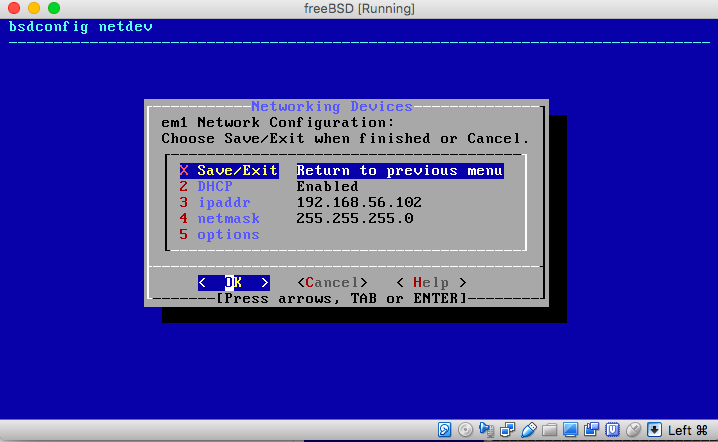The image size is (718, 442).
Task: Choose the netmask menu entry
Action: 220,218
